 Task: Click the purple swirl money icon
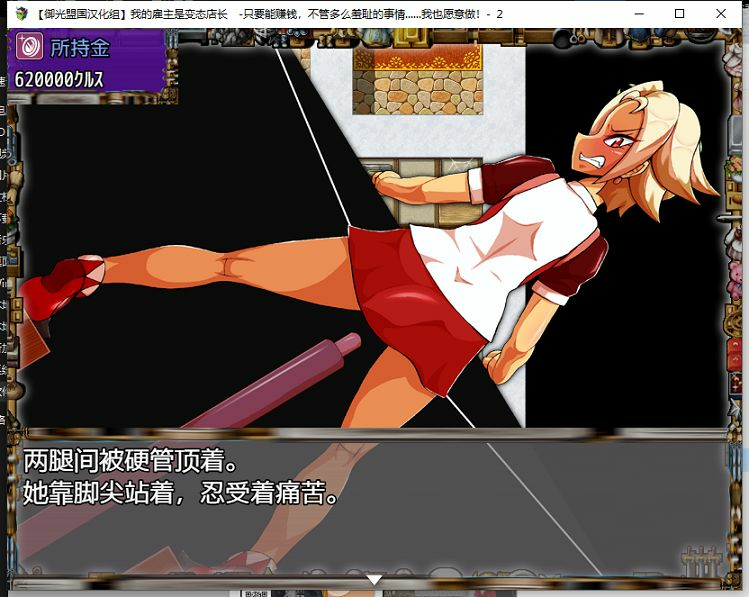pos(29,49)
